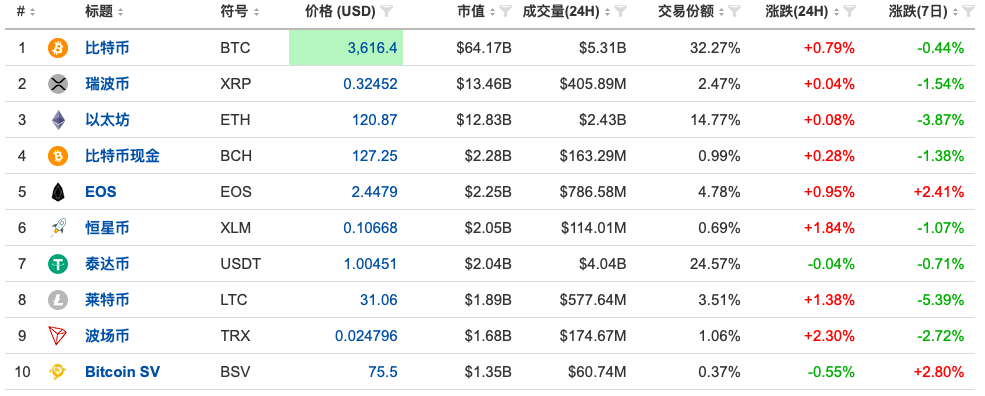Select market cap $64.17B
Screen dimensions: 985x396
click(484, 48)
